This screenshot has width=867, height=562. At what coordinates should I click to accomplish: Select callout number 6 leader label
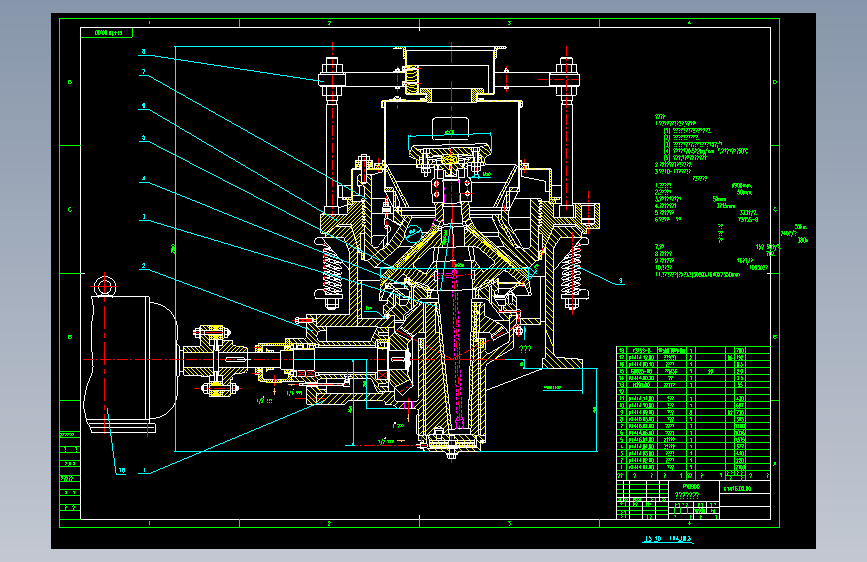[143, 106]
